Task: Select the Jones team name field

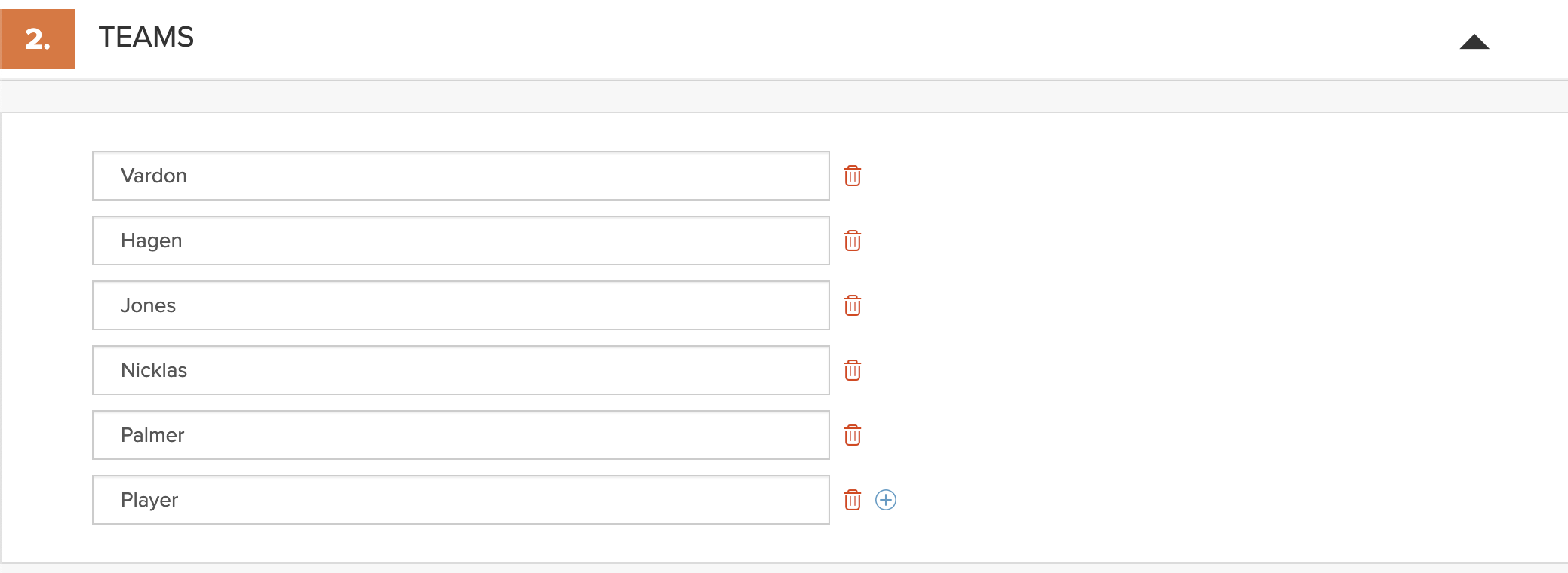Action: (461, 305)
